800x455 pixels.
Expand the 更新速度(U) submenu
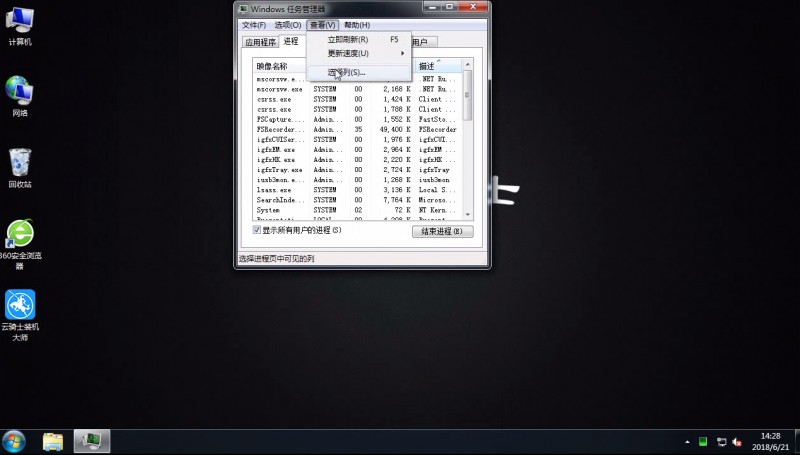pos(359,53)
